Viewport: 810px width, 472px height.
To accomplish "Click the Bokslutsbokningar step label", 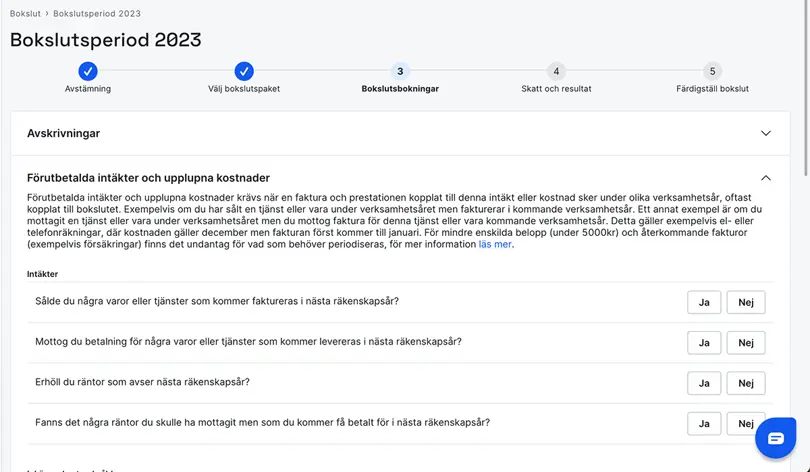I will click(400, 89).
